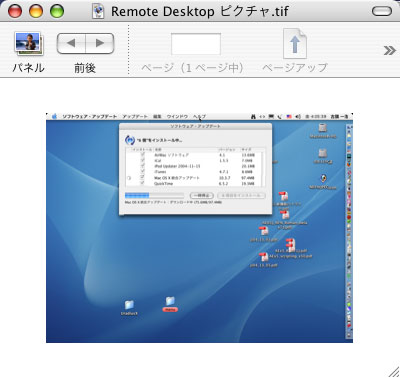Toggle toolbar with title bar pill button

point(382,11)
